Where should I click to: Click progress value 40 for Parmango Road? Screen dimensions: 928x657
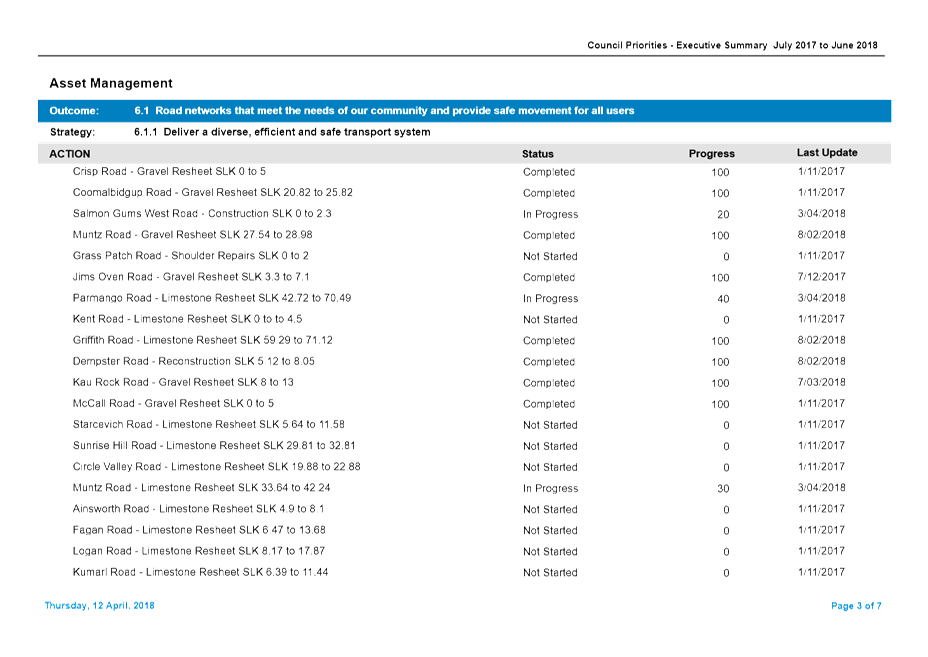[723, 299]
